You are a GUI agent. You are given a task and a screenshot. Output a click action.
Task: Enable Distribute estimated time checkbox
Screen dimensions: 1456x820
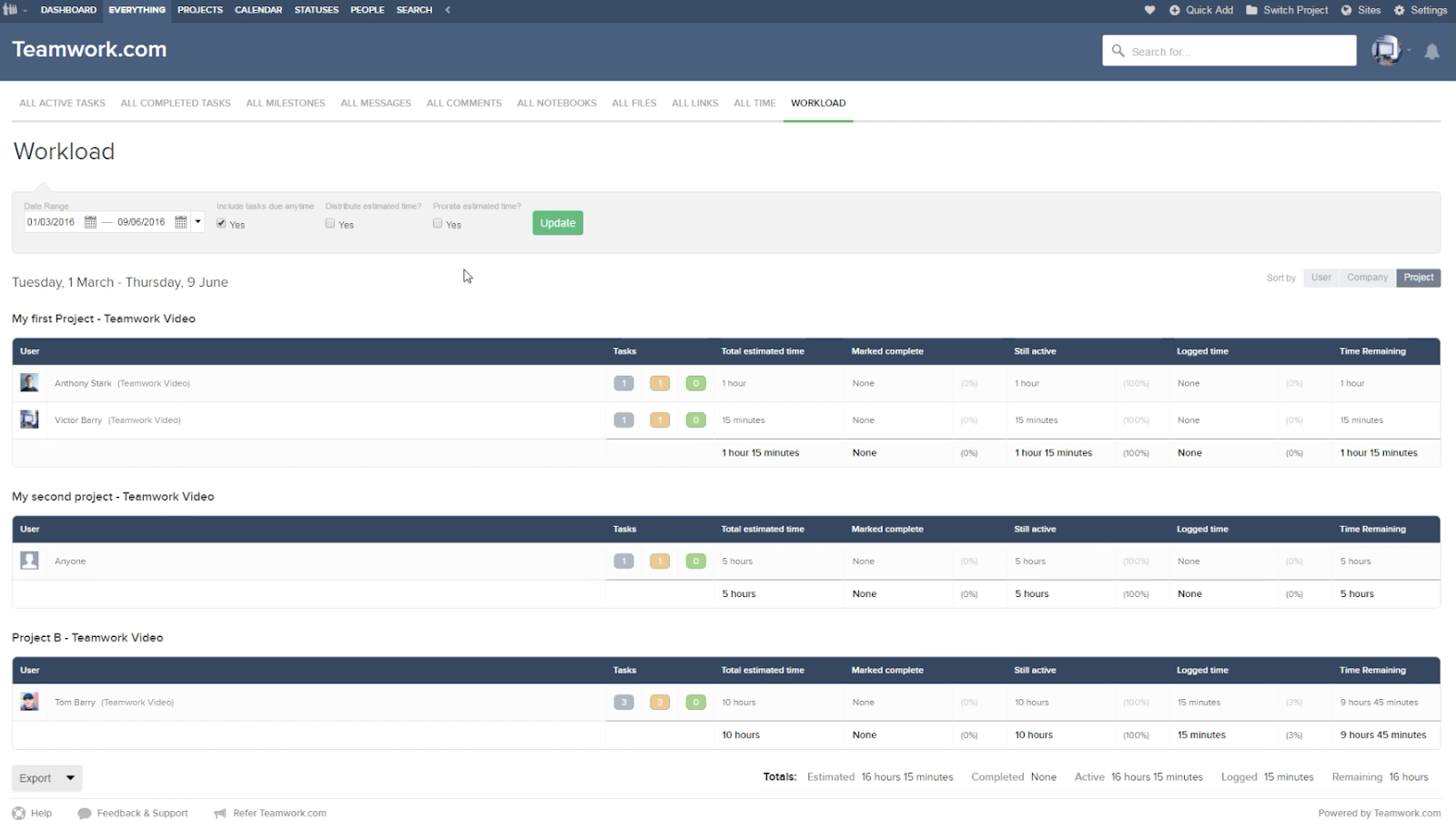pos(330,224)
